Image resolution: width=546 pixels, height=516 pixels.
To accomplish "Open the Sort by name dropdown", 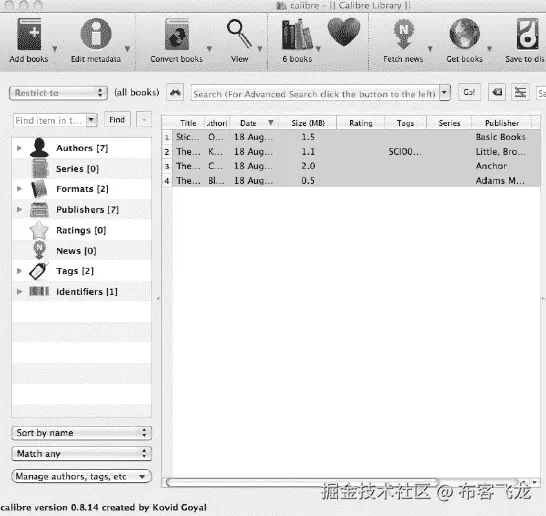I will pos(81,433).
